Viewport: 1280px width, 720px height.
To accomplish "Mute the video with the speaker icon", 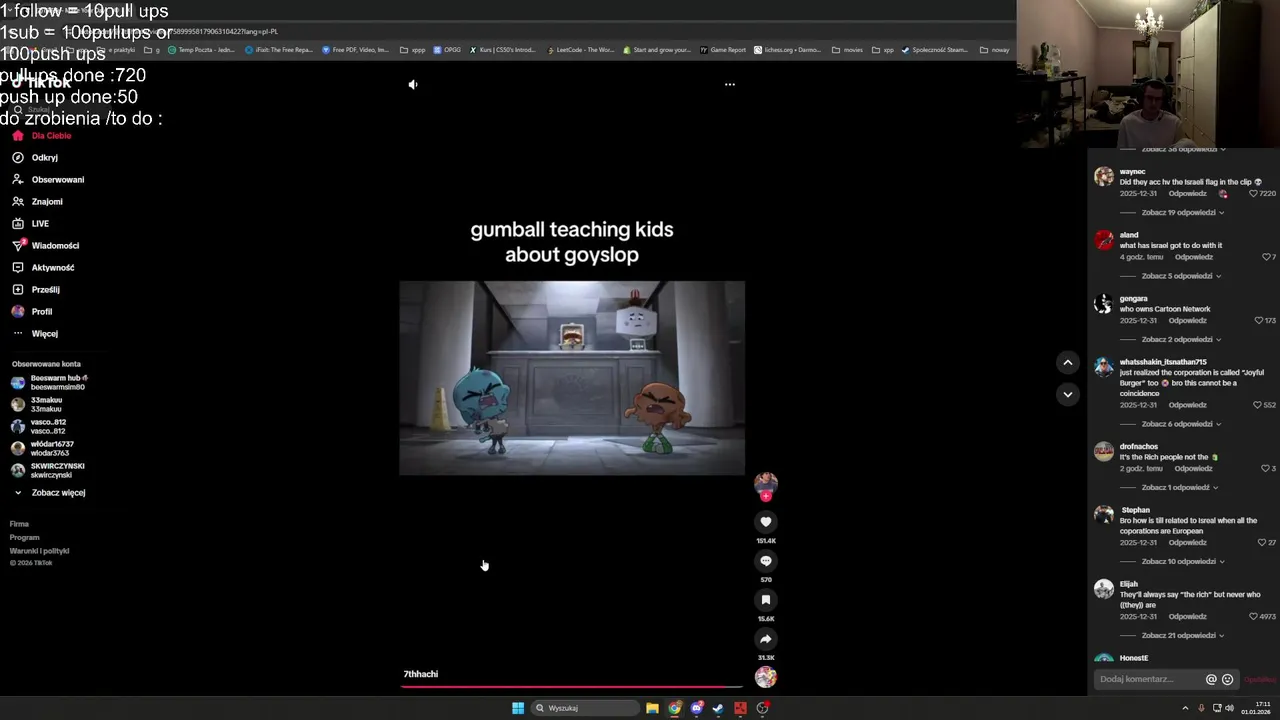I will [413, 85].
